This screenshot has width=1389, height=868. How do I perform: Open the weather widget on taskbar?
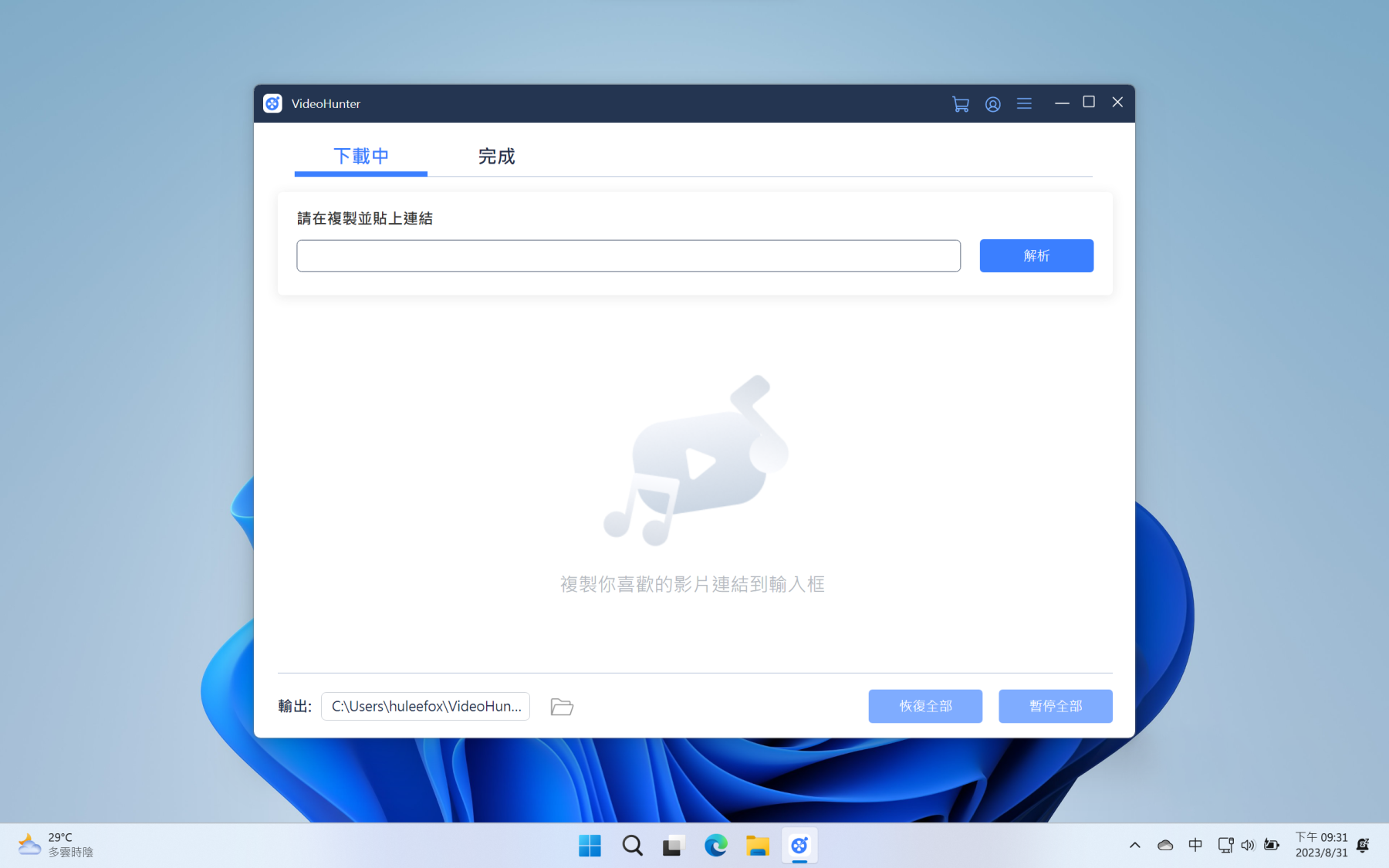click(x=56, y=845)
